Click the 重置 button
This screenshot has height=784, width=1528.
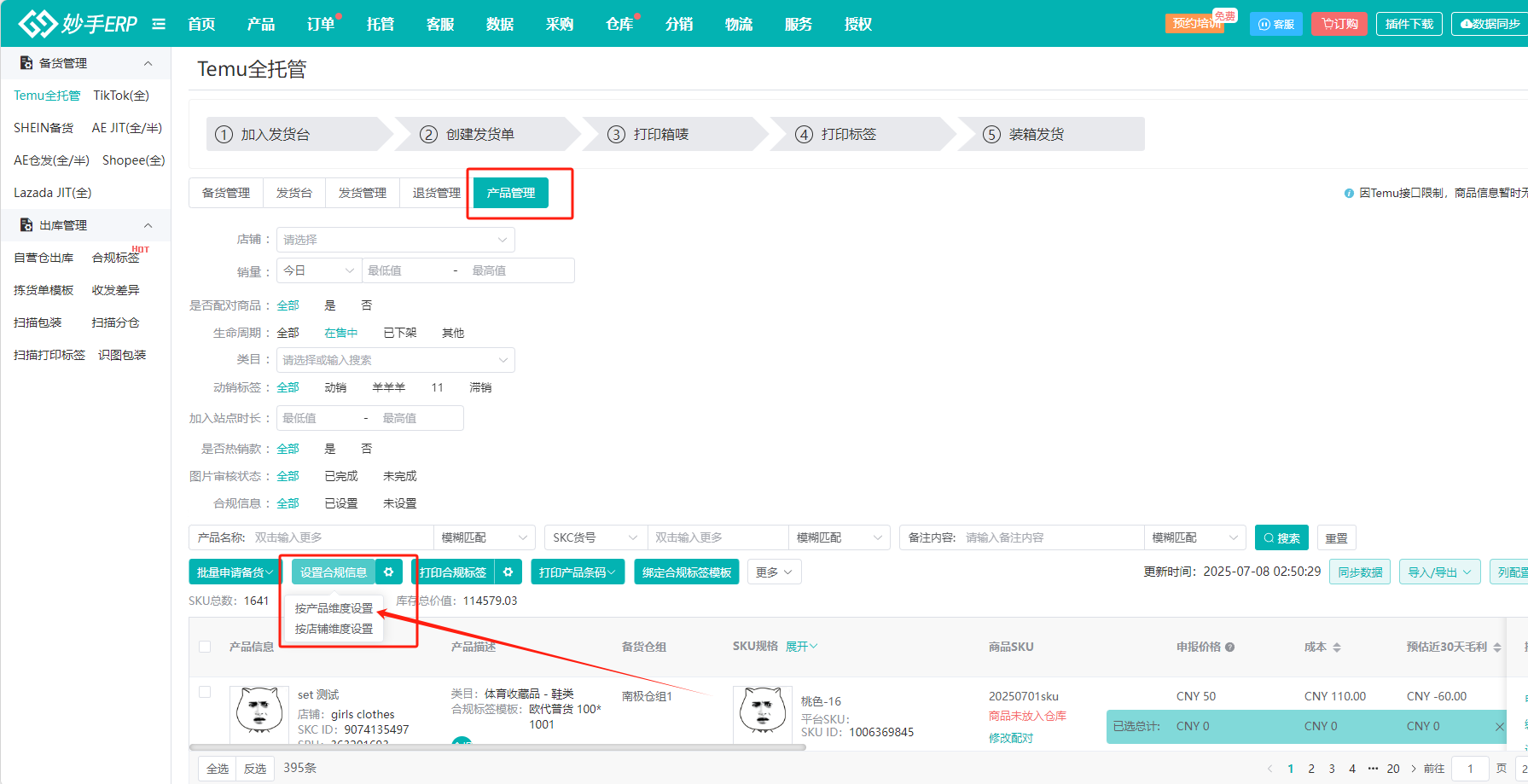(1336, 537)
